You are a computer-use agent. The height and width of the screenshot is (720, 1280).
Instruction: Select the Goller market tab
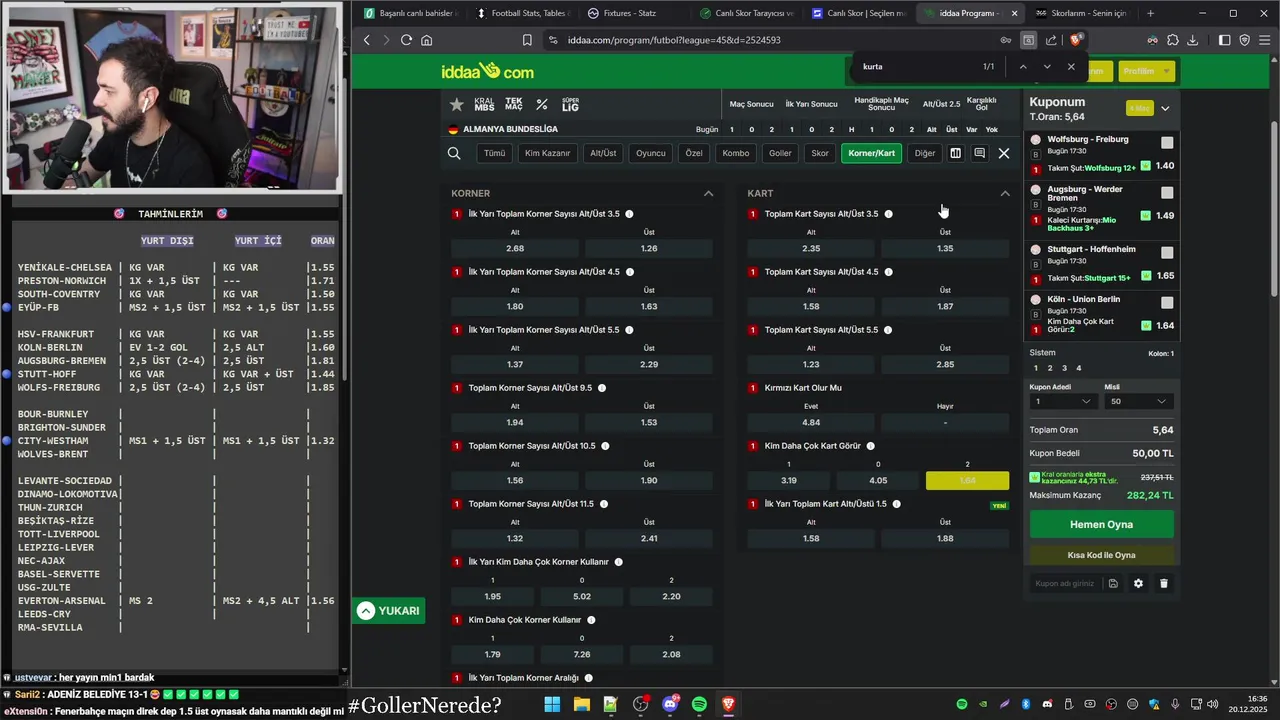coord(780,153)
